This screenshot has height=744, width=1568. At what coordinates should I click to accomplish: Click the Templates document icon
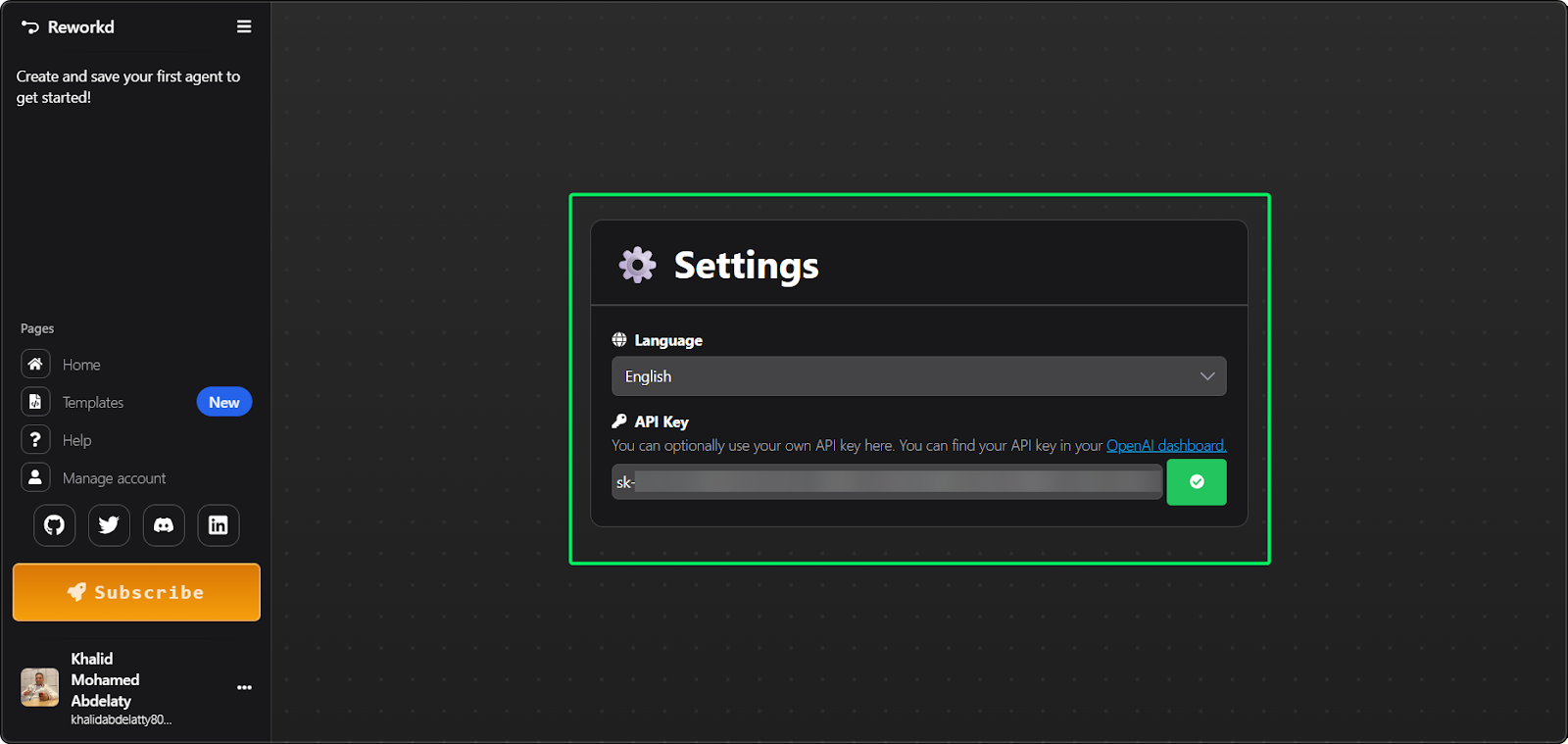(x=35, y=402)
